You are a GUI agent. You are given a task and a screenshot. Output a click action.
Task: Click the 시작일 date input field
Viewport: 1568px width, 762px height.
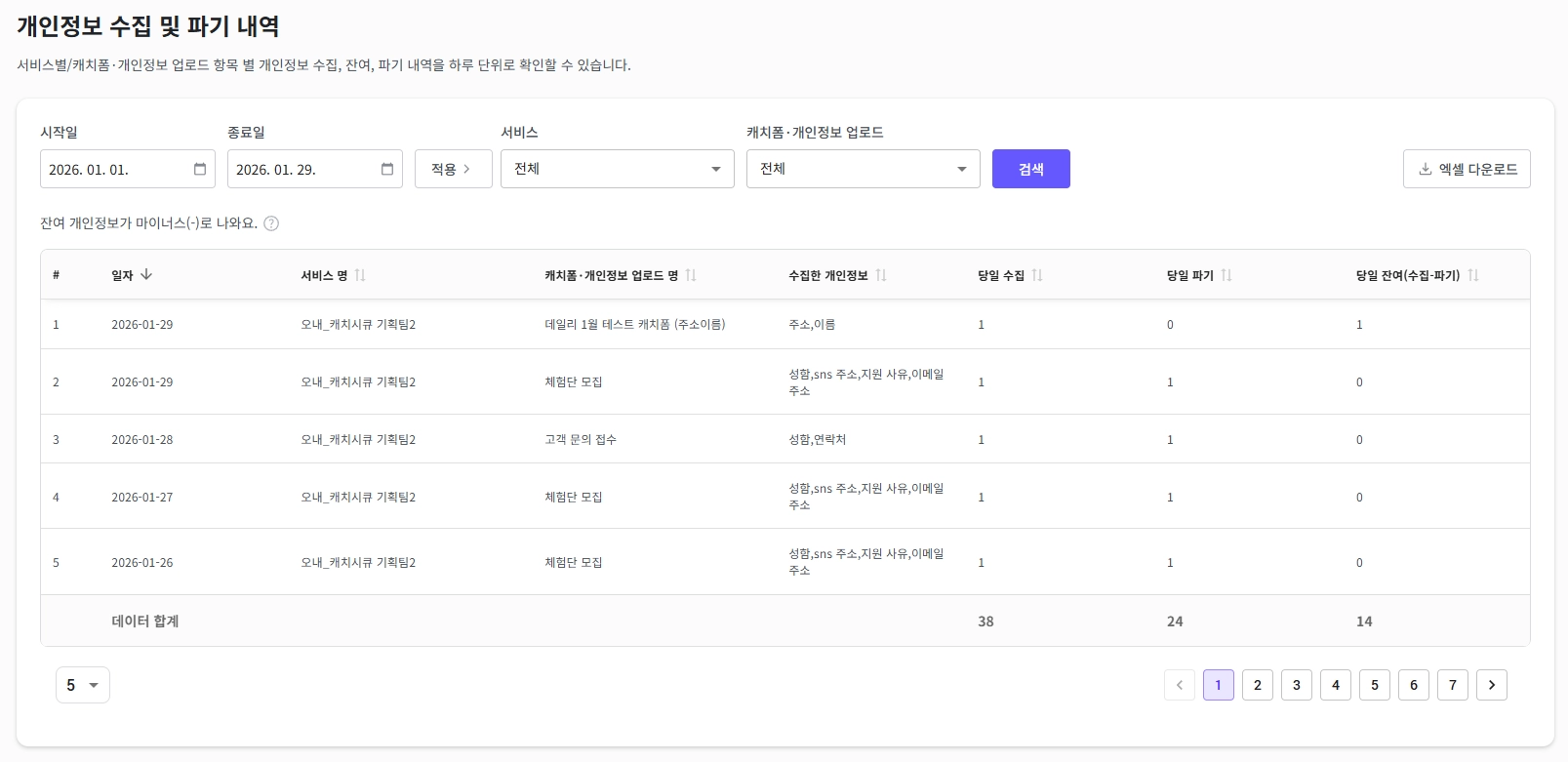(112, 169)
